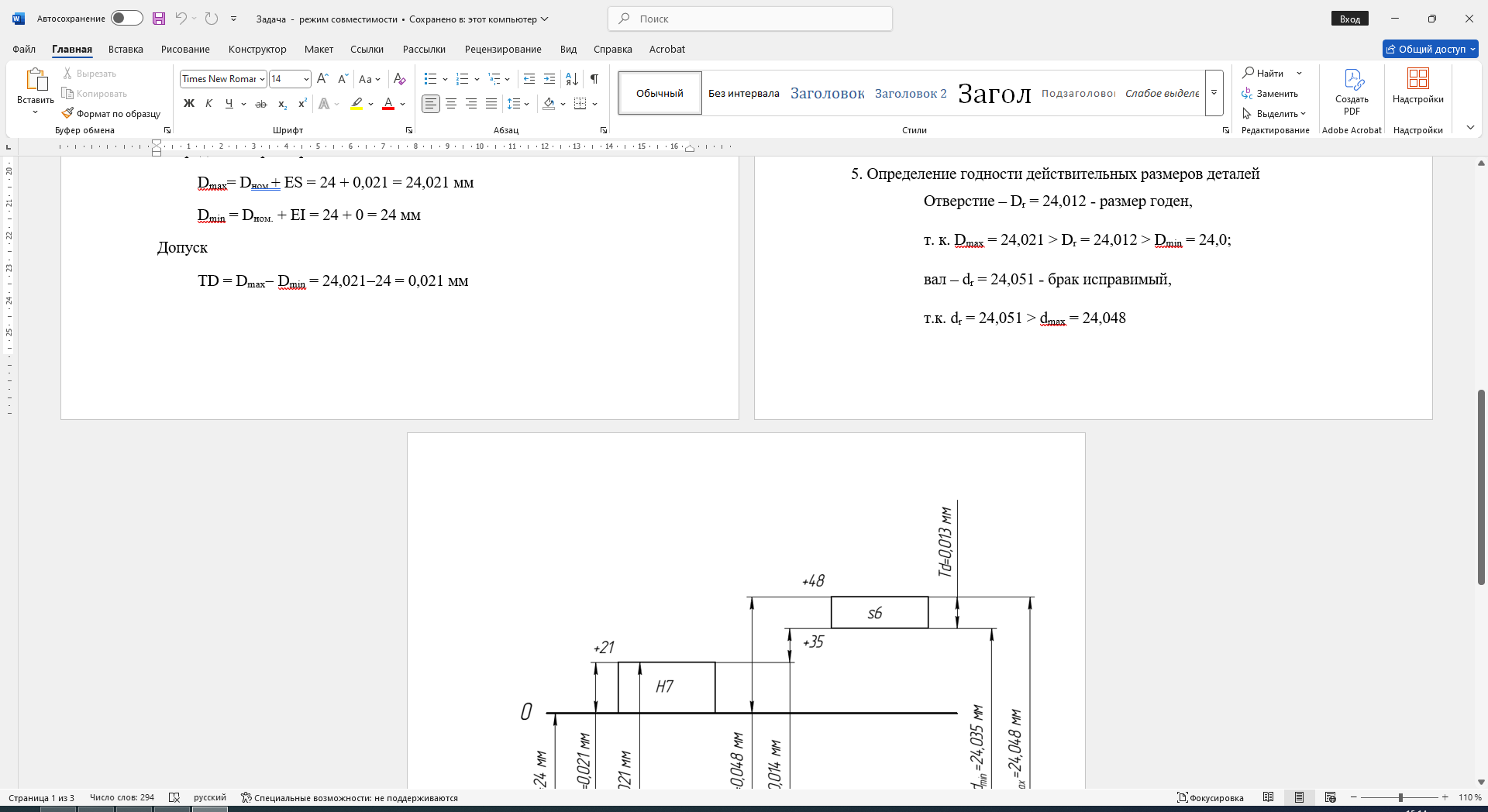Align paragraph to the right
The image size is (1488, 812).
pyautogui.click(x=471, y=104)
